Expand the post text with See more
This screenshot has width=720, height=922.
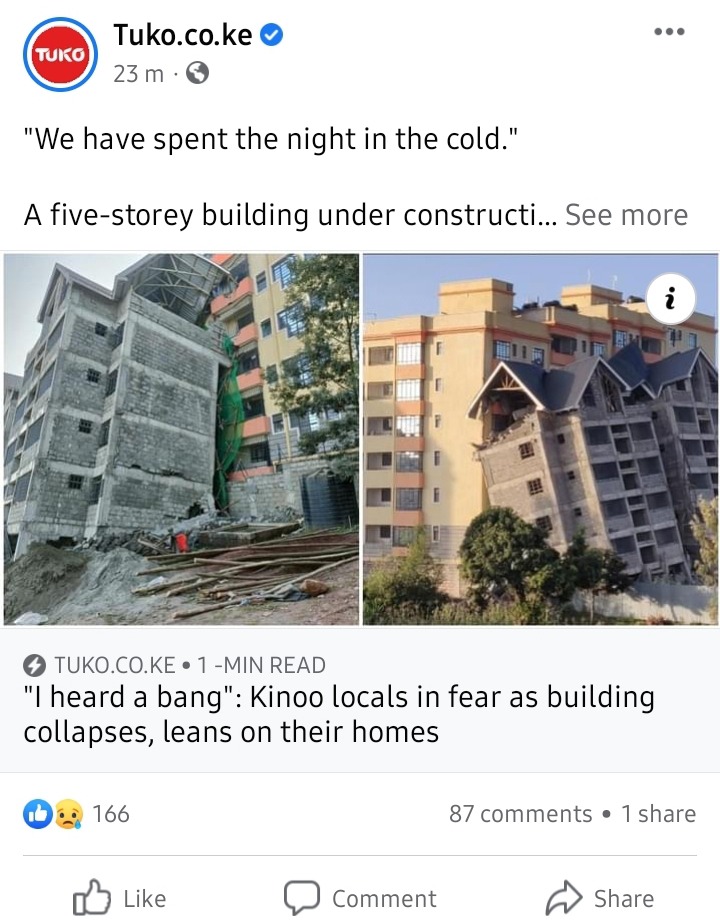coord(626,215)
